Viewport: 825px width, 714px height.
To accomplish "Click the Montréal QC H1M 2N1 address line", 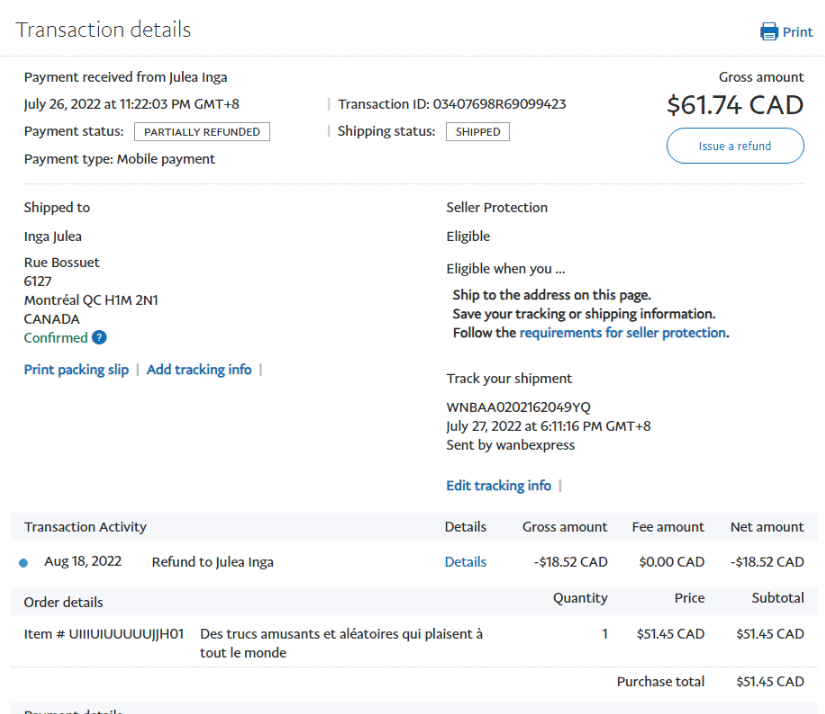I will pyautogui.click(x=91, y=300).
